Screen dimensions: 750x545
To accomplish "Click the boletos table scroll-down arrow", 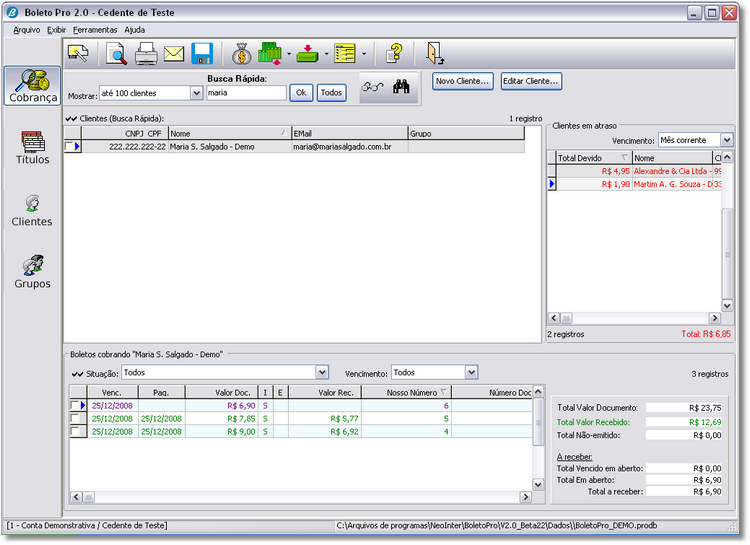I will coord(538,485).
